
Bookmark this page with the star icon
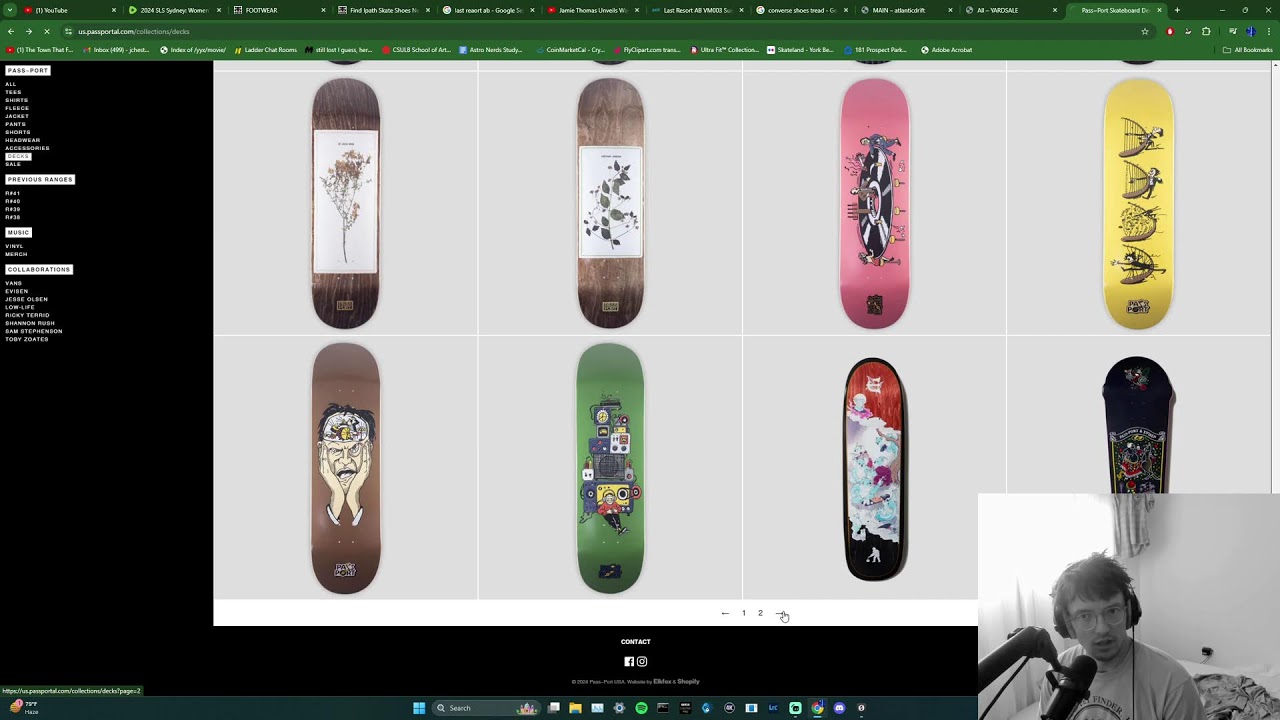1145,31
